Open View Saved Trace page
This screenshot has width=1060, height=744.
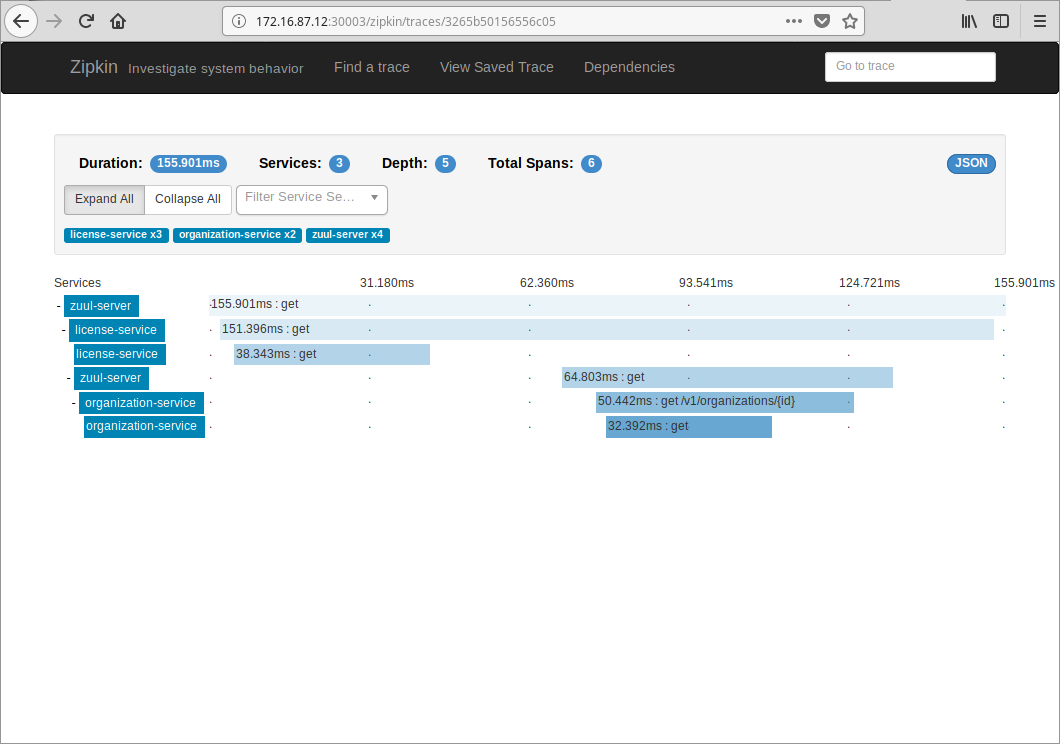[497, 67]
